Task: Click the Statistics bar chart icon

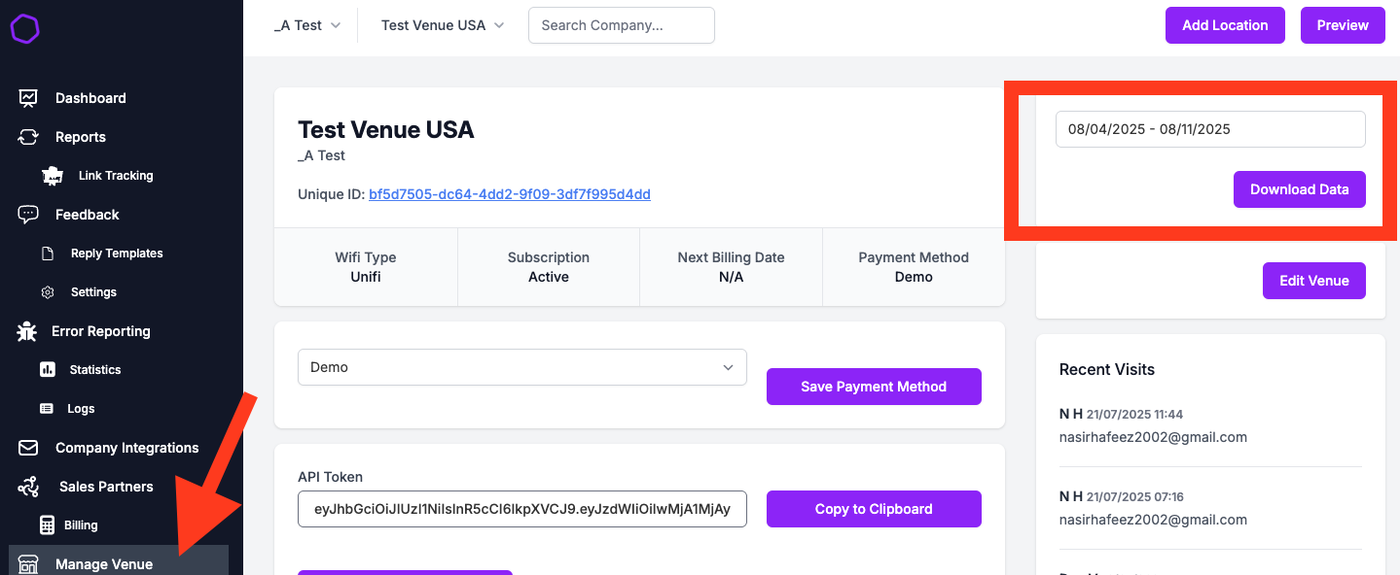Action: point(47,370)
